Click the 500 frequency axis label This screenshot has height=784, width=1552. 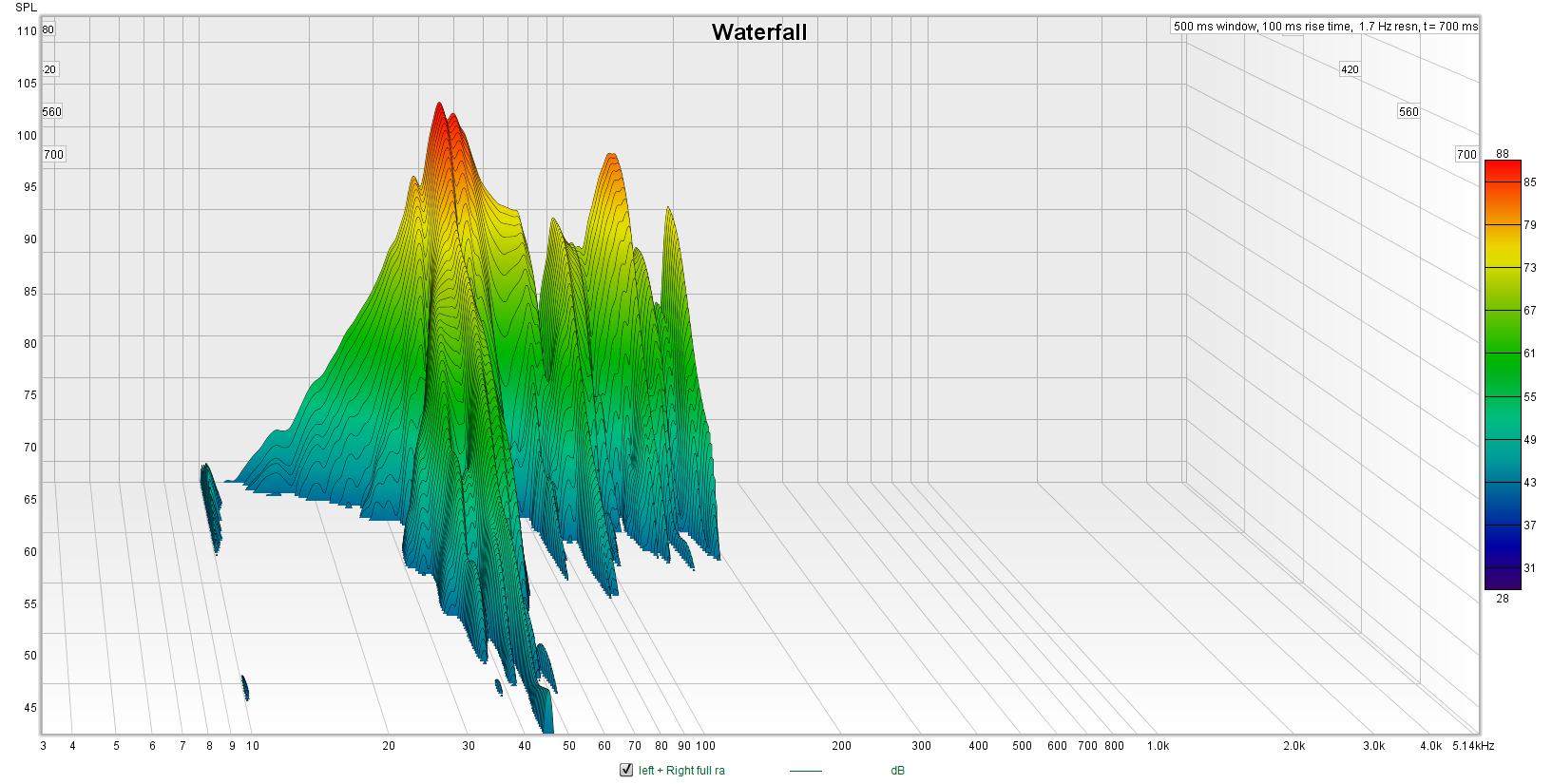pos(1022,746)
